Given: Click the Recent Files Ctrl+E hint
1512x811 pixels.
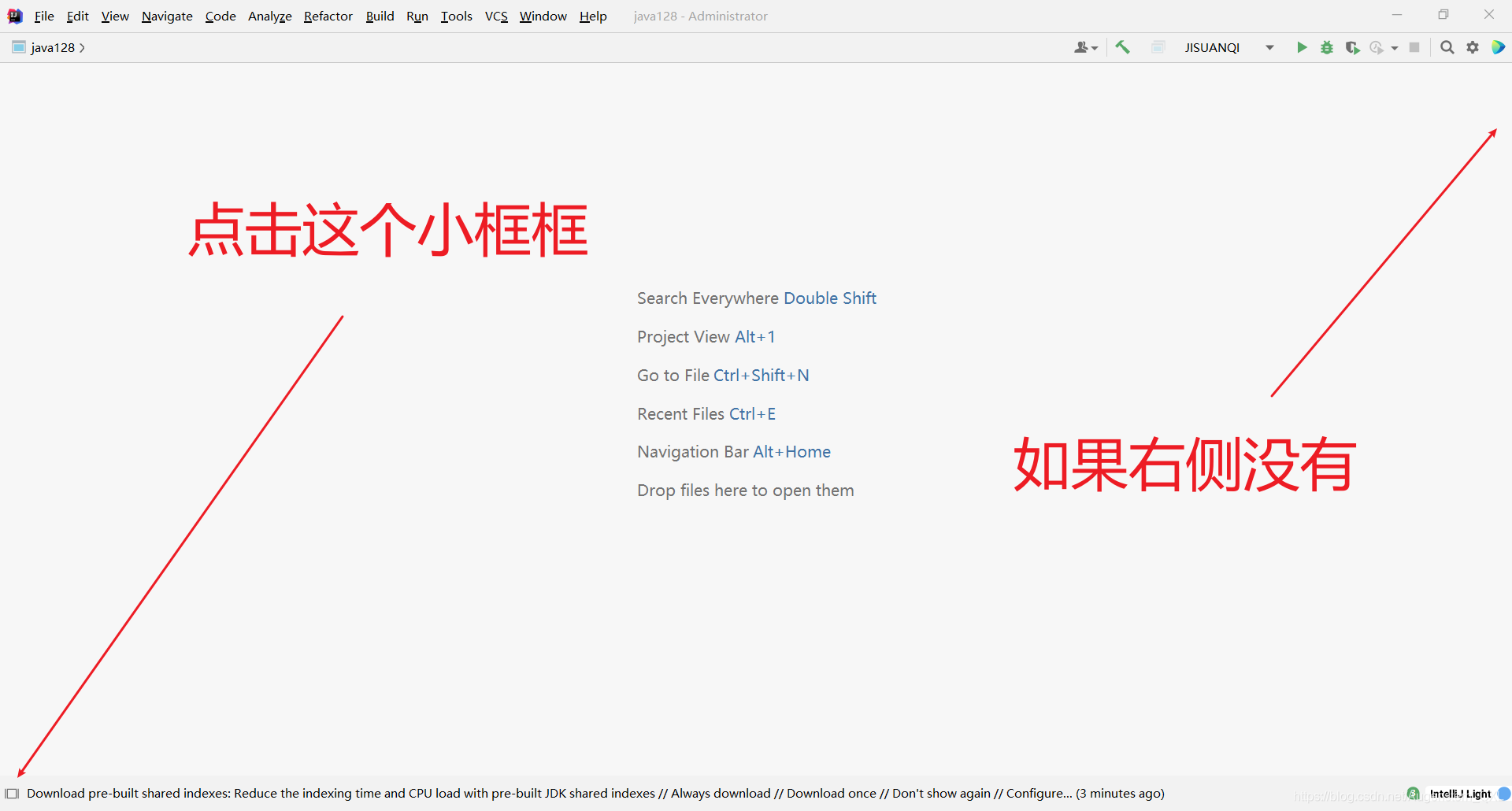Looking at the screenshot, I should (706, 414).
